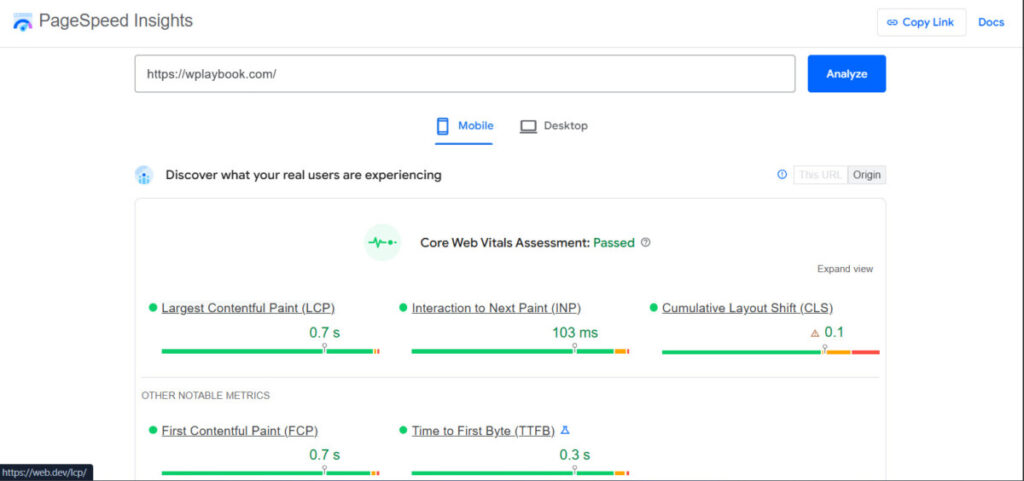
Task: Open the Docs link
Action: click(x=991, y=22)
